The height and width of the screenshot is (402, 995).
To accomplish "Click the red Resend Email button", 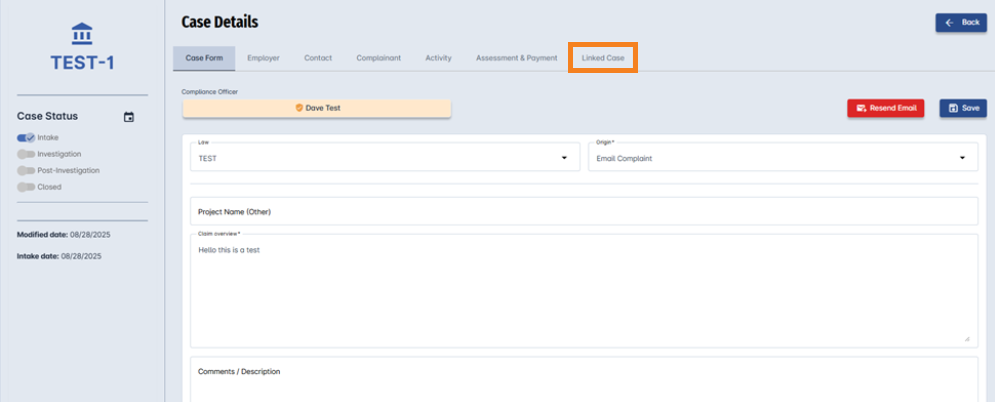I will click(x=886, y=108).
